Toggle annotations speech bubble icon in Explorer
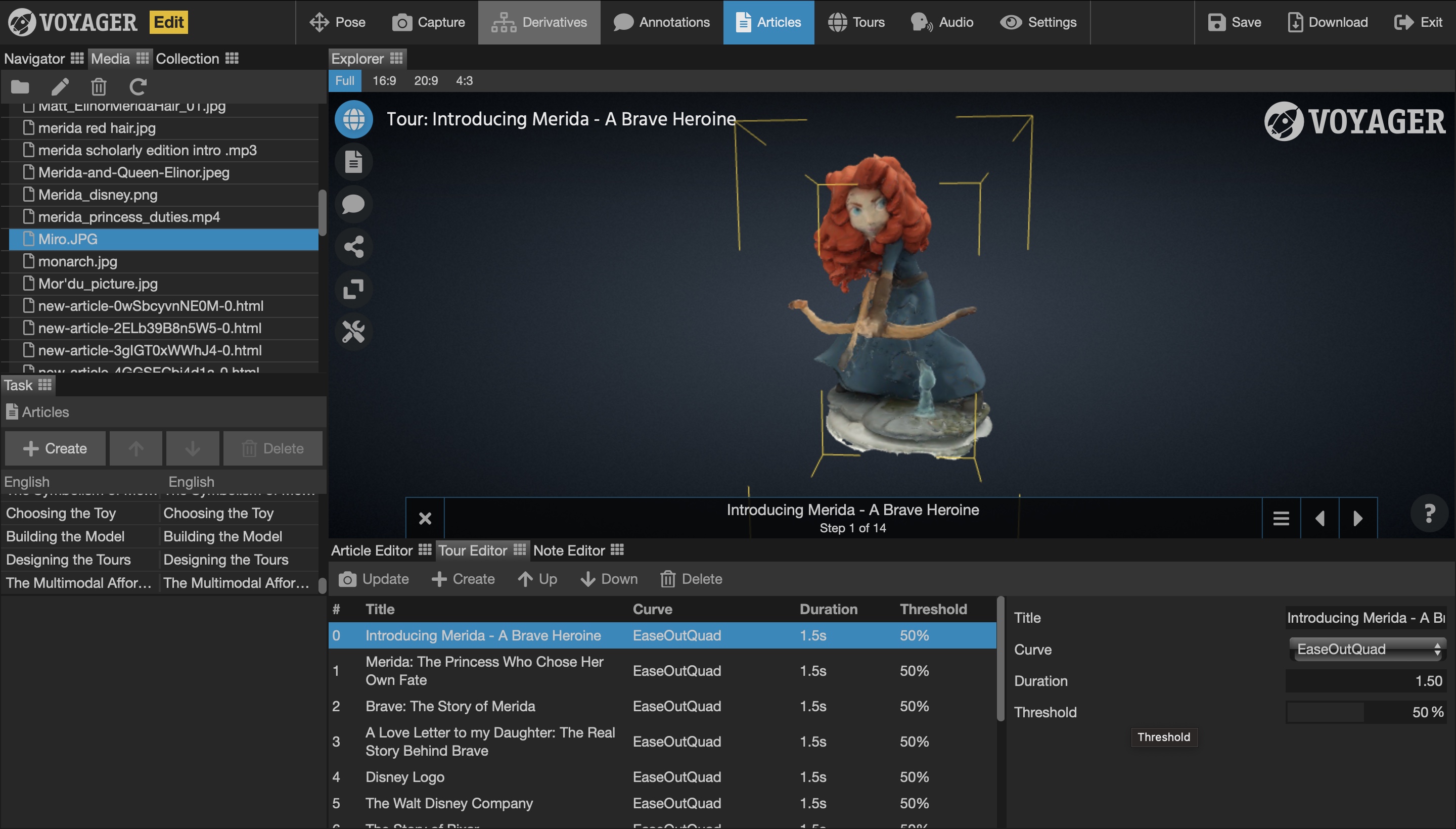 tap(353, 204)
